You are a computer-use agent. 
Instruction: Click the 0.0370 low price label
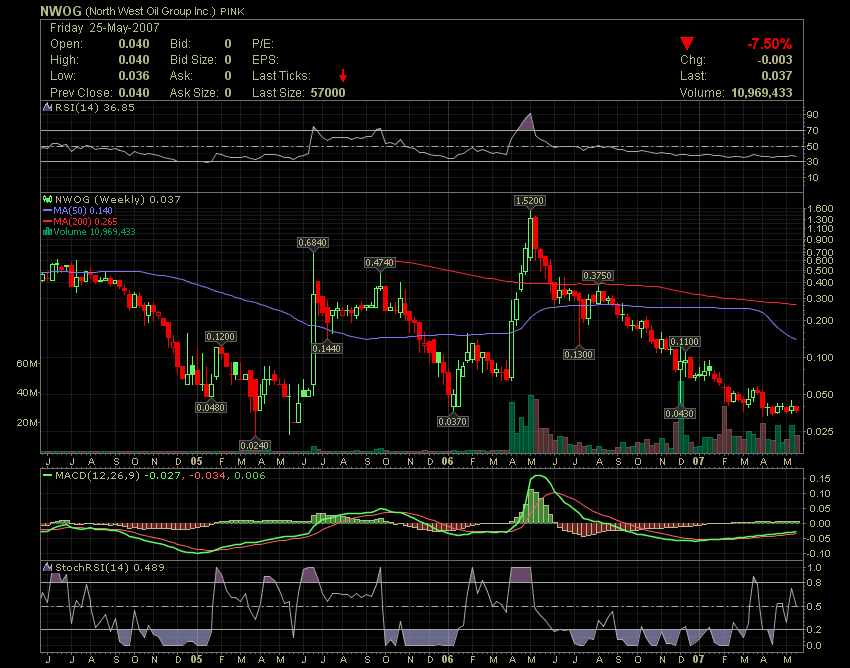(453, 421)
